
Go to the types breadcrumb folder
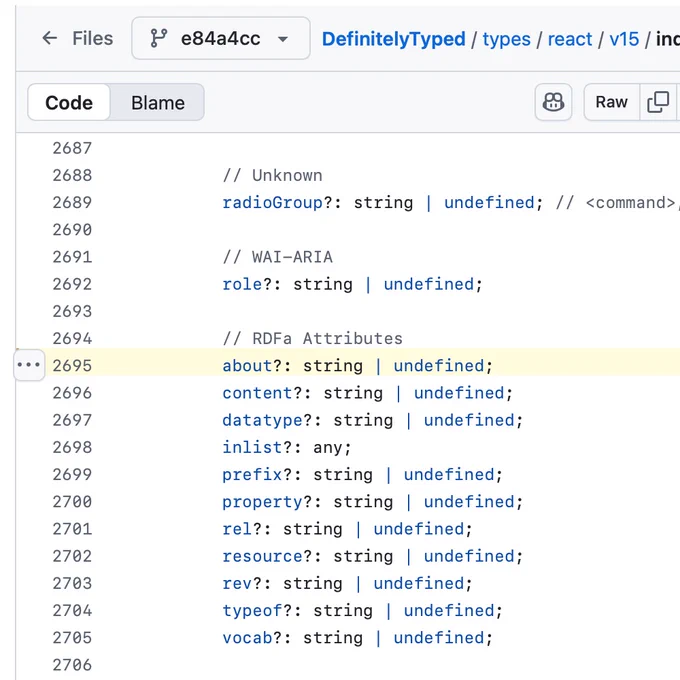pos(506,39)
